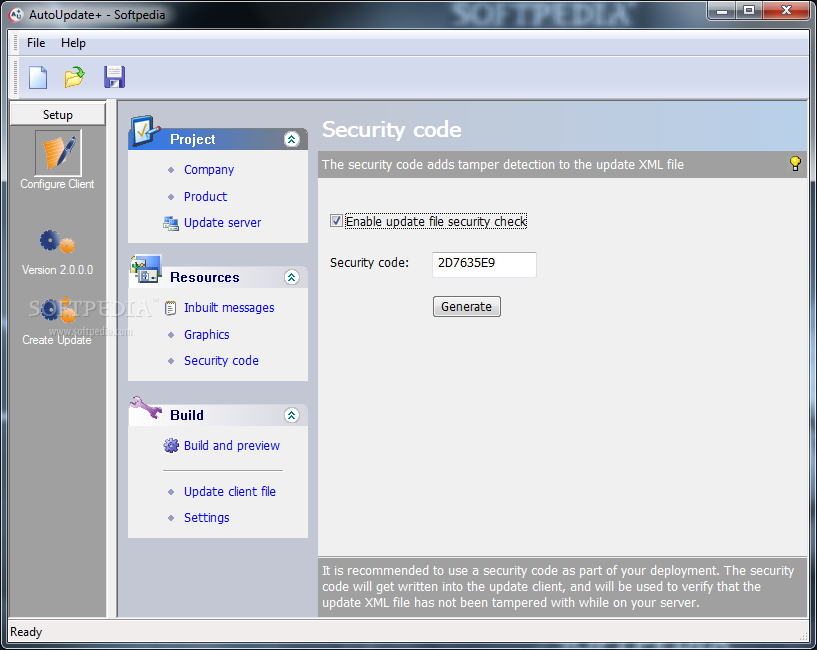Click the Project panel title
This screenshot has height=650, width=817.
[x=192, y=139]
